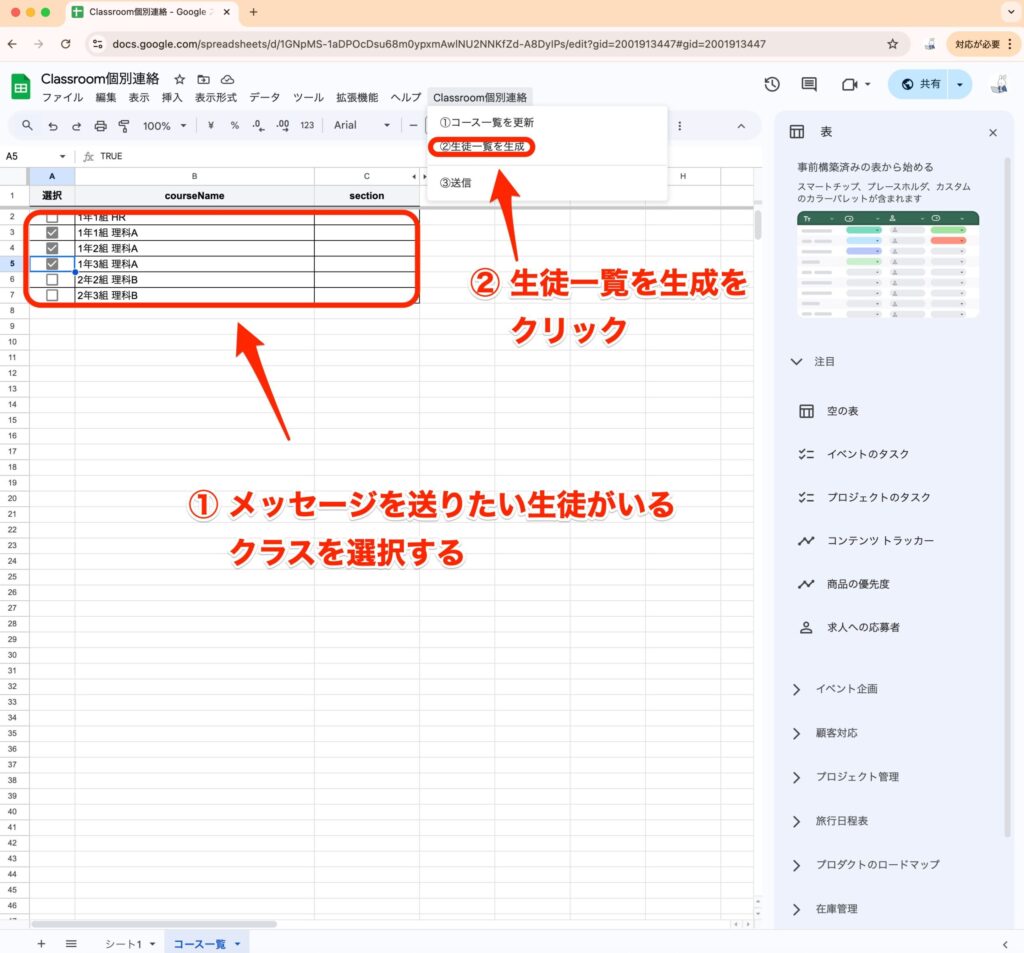
Task: Click the 共有 share button
Action: [919, 85]
